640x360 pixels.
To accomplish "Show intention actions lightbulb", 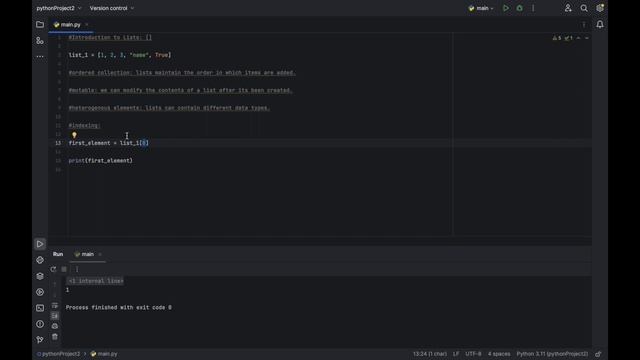I will (74, 135).
